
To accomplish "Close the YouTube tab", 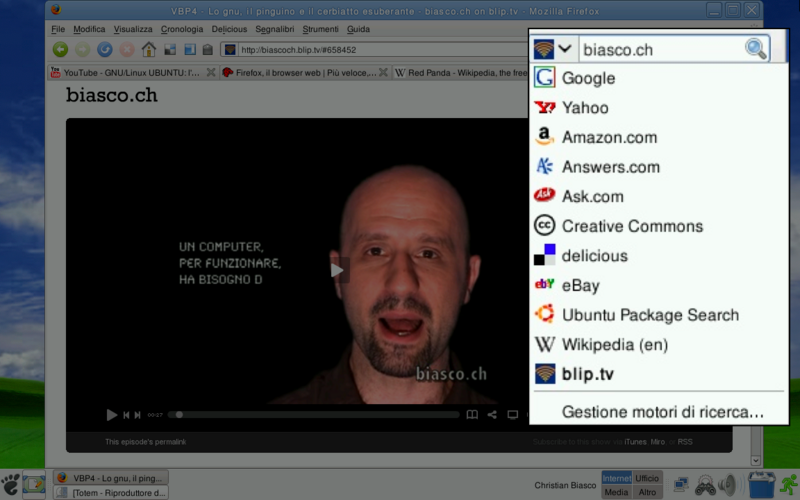I will 210,73.
